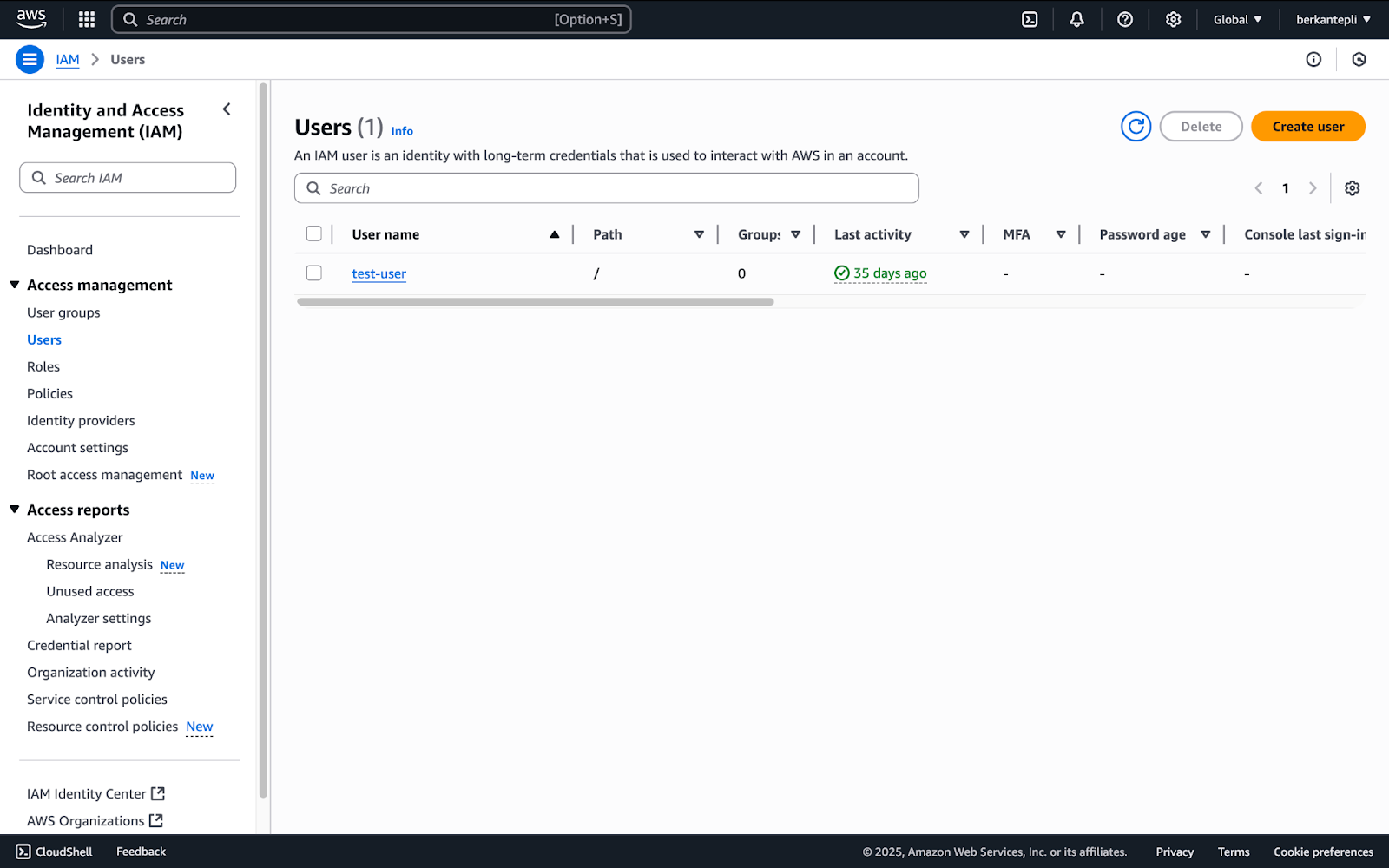This screenshot has width=1389, height=868.
Task: Go to User groups
Action: click(x=63, y=312)
